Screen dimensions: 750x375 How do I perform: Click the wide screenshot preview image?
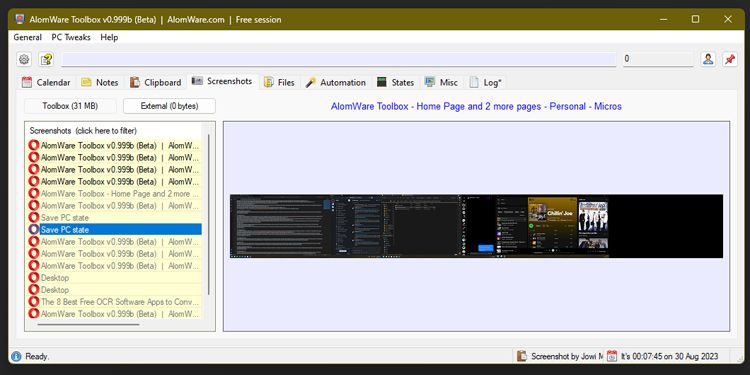pyautogui.click(x=476, y=226)
